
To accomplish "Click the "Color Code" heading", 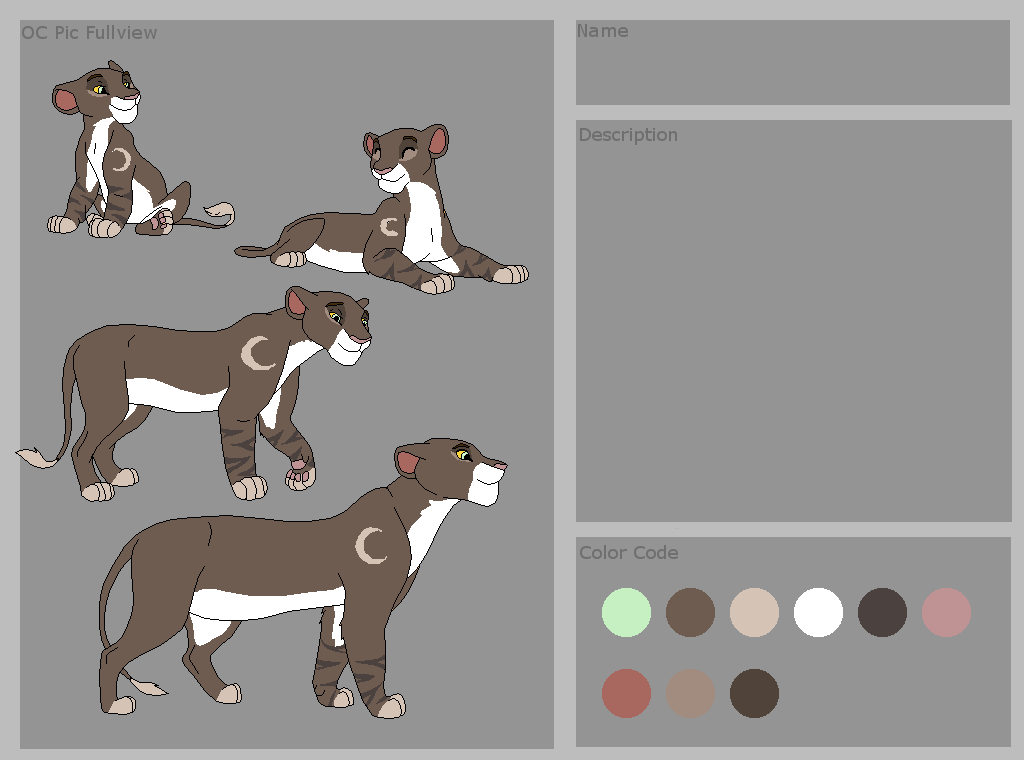I will click(x=628, y=553).
